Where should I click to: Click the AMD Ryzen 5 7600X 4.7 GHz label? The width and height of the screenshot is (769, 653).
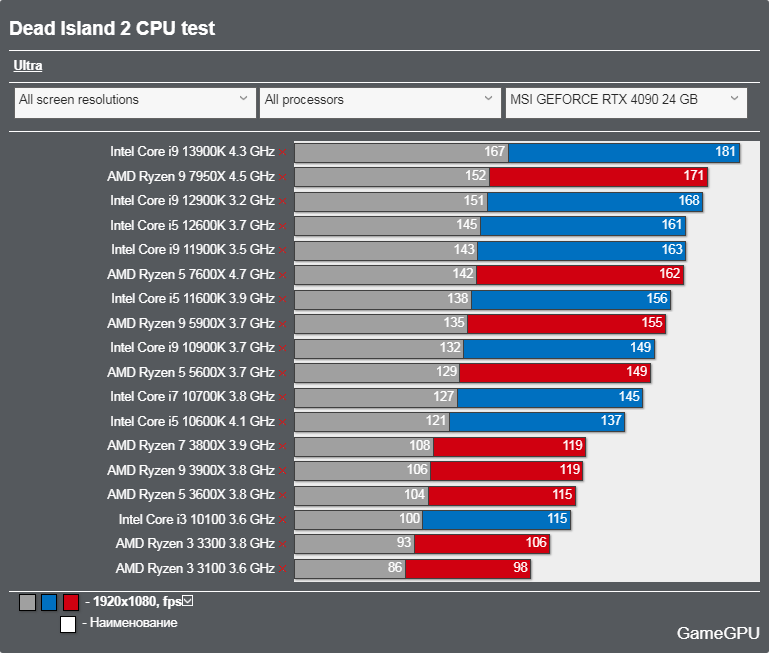pos(191,274)
